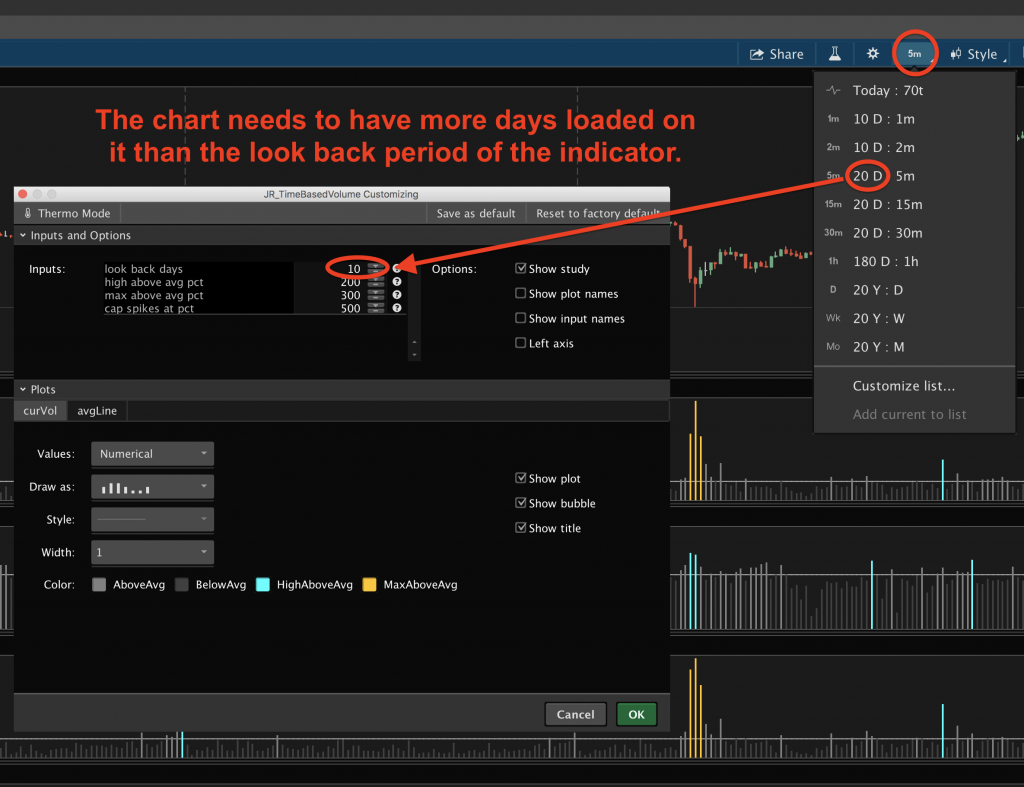Open the chart studies flask icon

(834, 54)
